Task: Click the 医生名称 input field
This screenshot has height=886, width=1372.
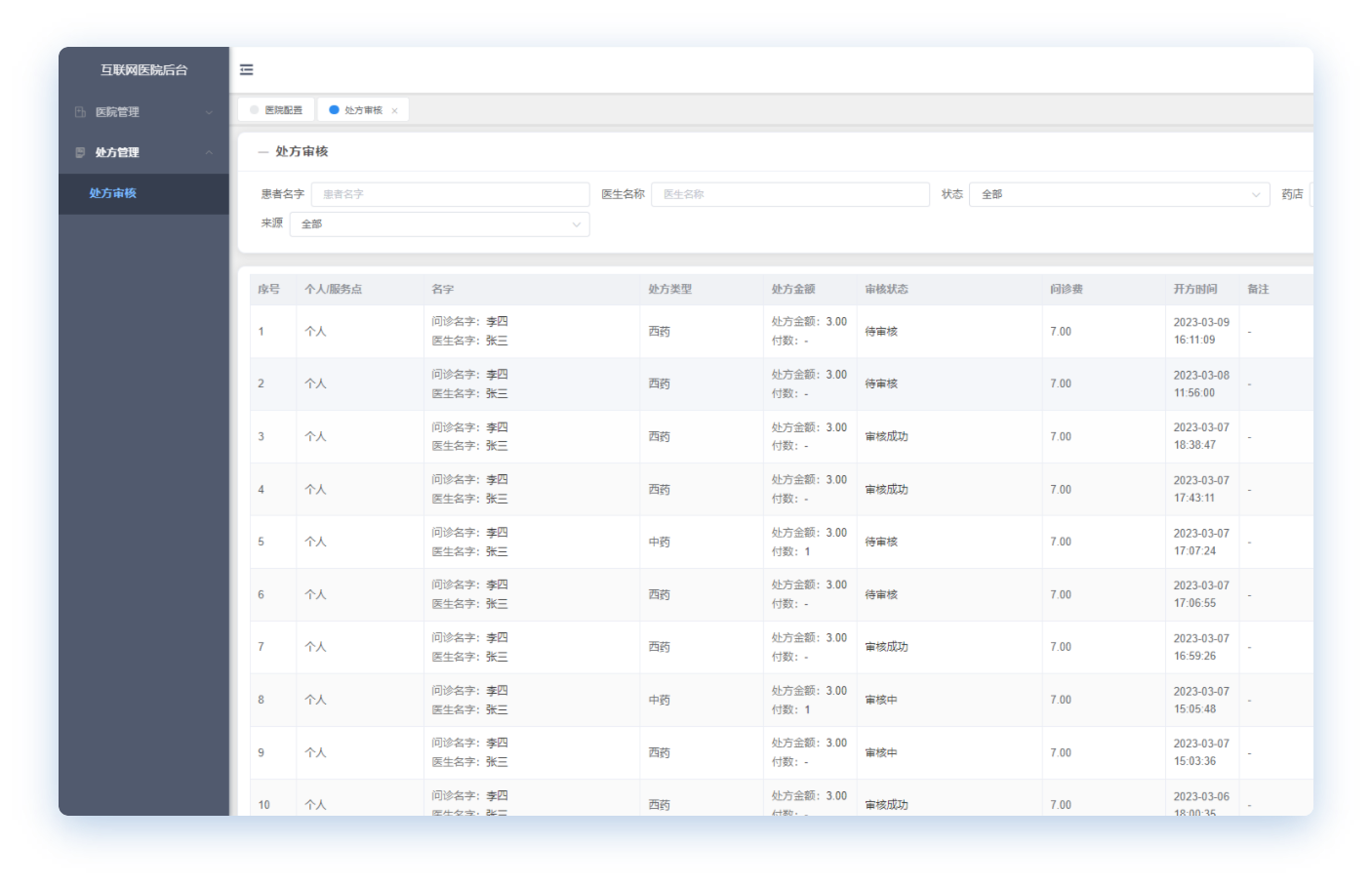Action: (x=789, y=195)
